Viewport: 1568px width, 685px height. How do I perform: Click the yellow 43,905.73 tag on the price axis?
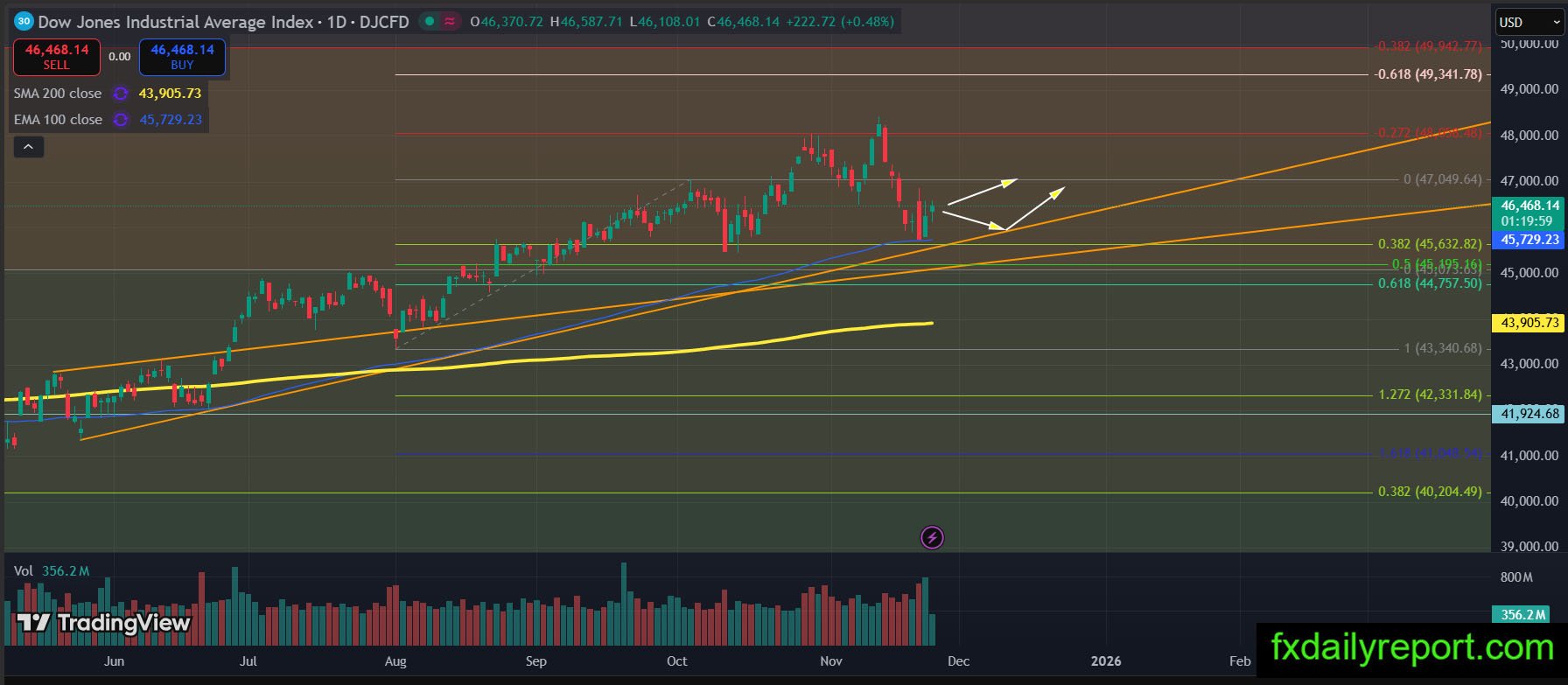1529,323
